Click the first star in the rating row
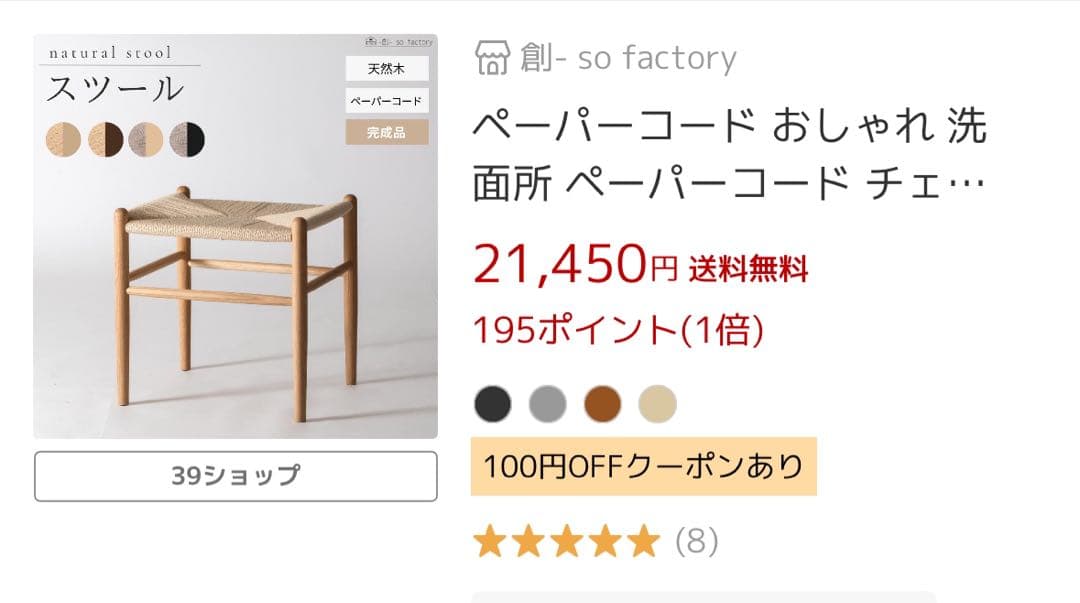This screenshot has width=1080, height=603. [489, 541]
